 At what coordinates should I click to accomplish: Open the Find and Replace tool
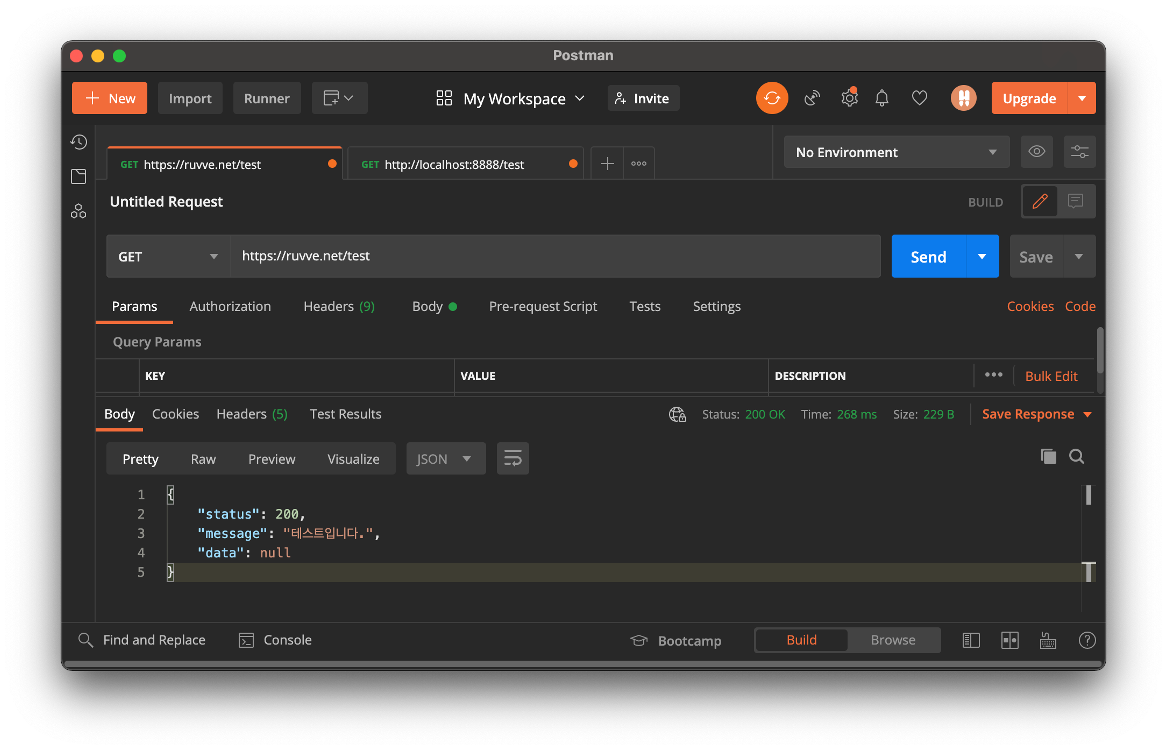pos(142,640)
